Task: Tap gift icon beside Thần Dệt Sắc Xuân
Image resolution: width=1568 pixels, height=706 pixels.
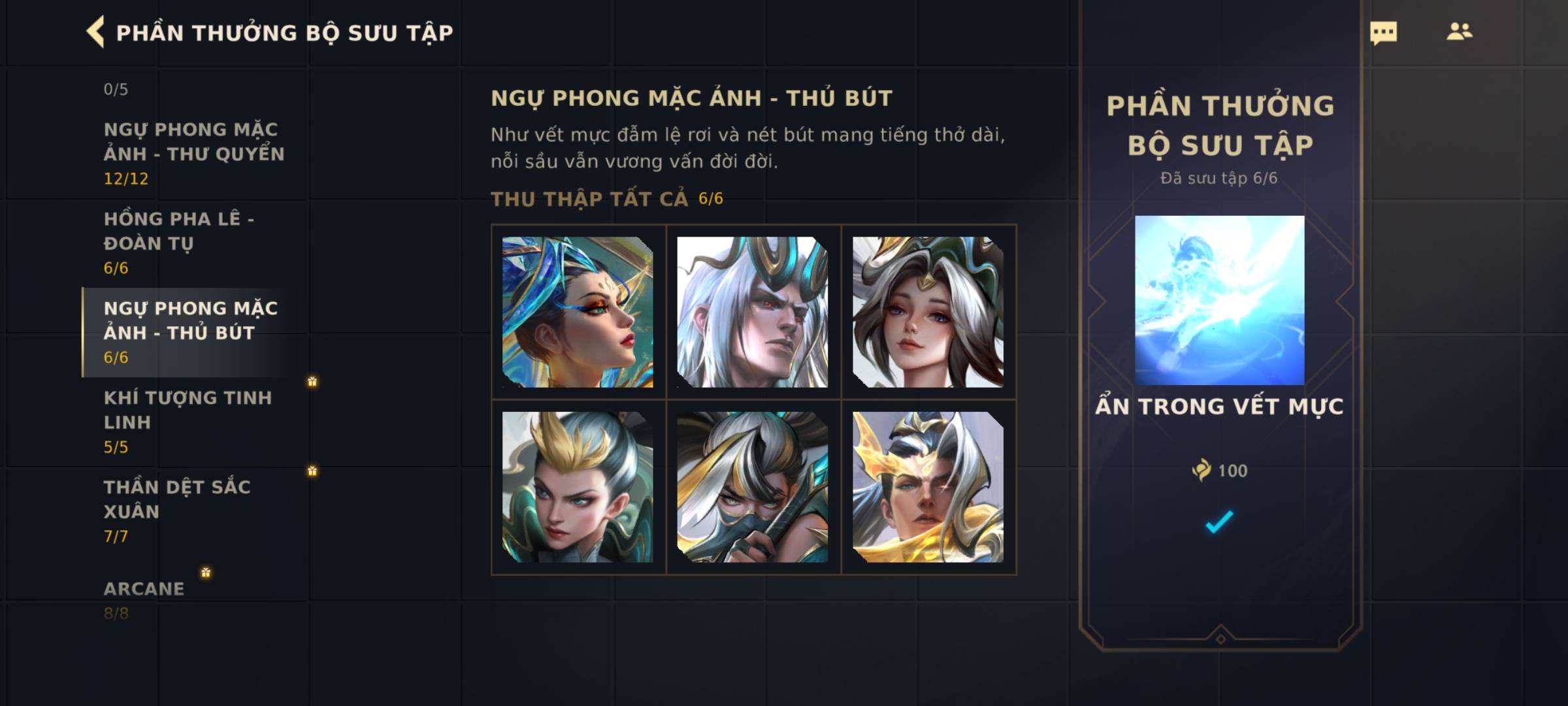Action: pyautogui.click(x=312, y=471)
